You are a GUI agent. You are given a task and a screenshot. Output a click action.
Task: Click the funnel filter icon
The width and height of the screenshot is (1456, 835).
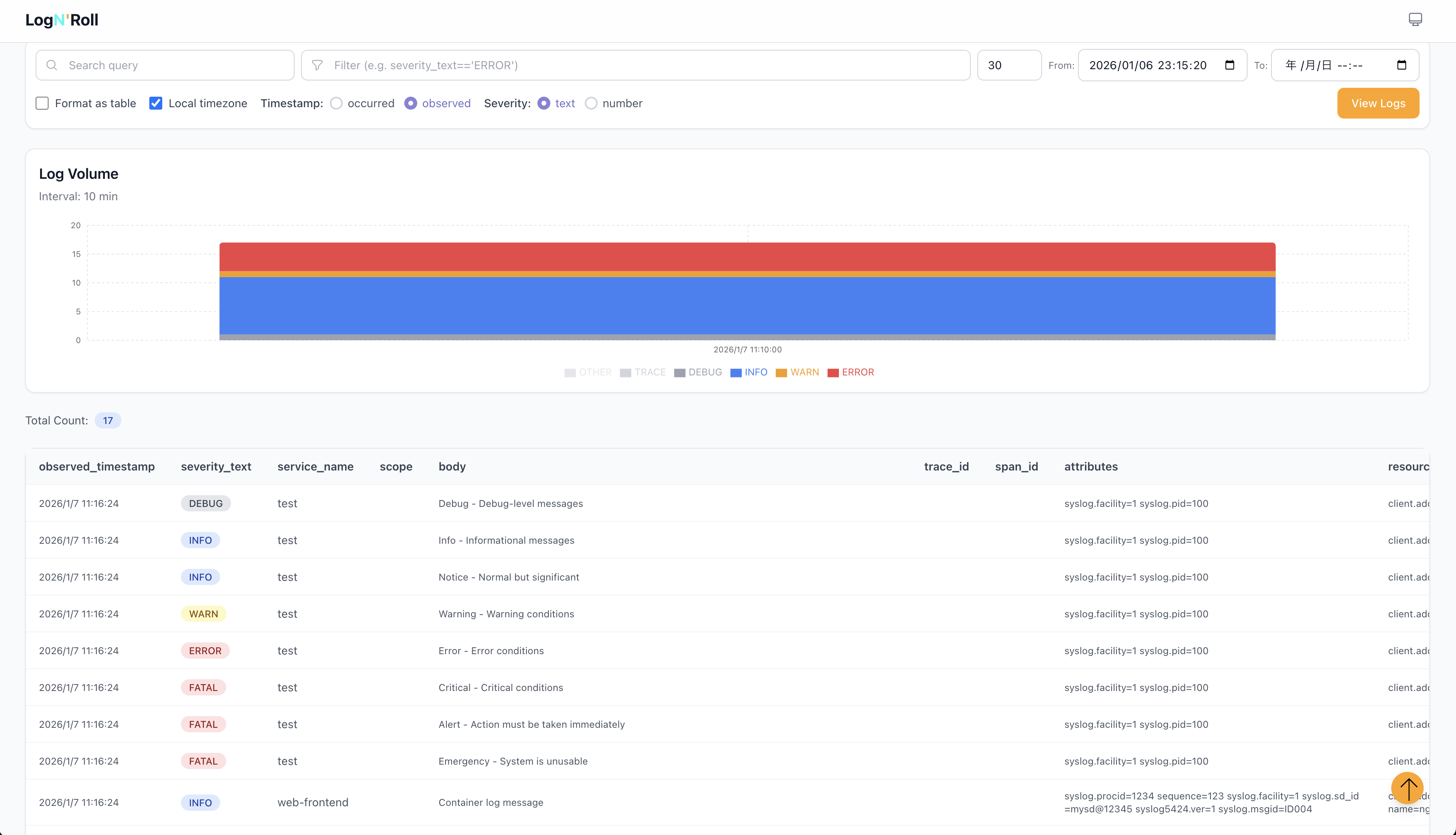coord(317,66)
